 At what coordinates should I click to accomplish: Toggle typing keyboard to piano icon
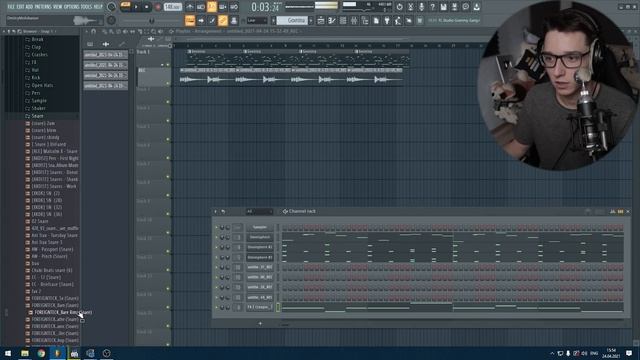point(190,20)
